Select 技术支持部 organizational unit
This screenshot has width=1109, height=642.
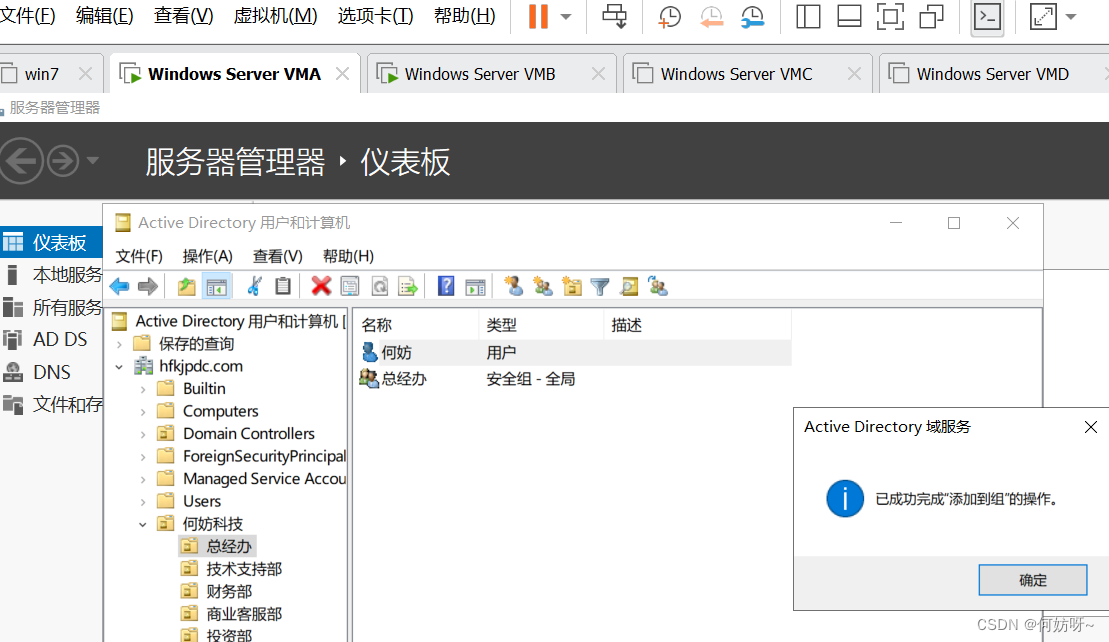244,569
